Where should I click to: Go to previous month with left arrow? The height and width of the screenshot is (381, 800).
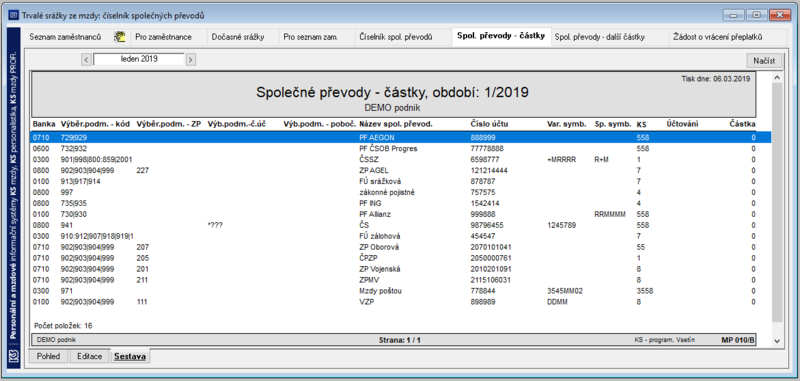coord(86,59)
